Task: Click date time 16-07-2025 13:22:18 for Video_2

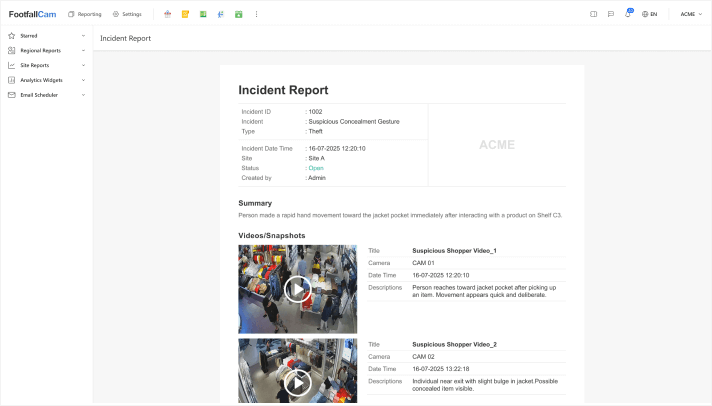Action: pos(440,369)
